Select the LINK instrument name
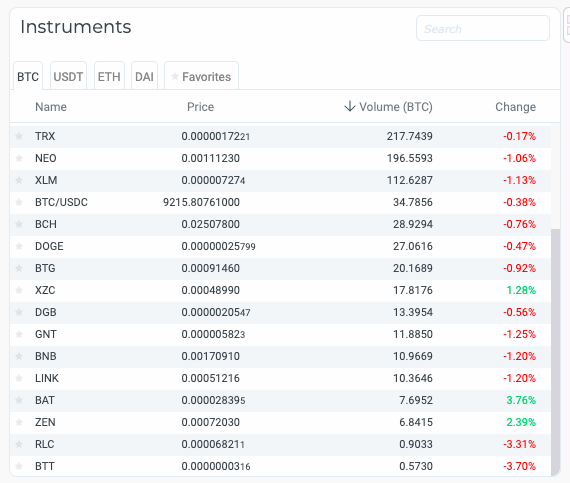This screenshot has height=483, width=570. (x=47, y=378)
